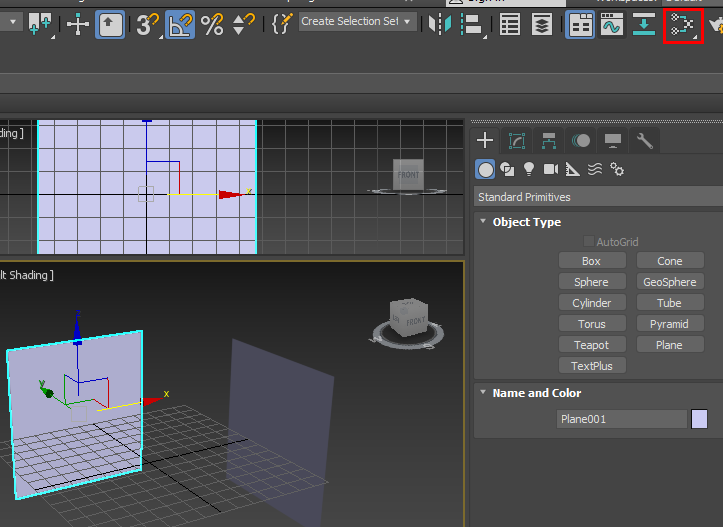Screen dimensions: 723x527
Task: Click the ViewCube in perspective viewport
Action: (x=409, y=317)
